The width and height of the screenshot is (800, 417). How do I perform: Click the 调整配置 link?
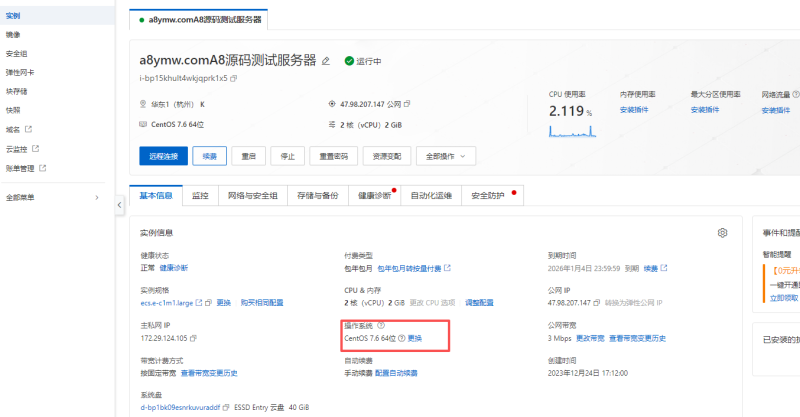click(x=479, y=303)
